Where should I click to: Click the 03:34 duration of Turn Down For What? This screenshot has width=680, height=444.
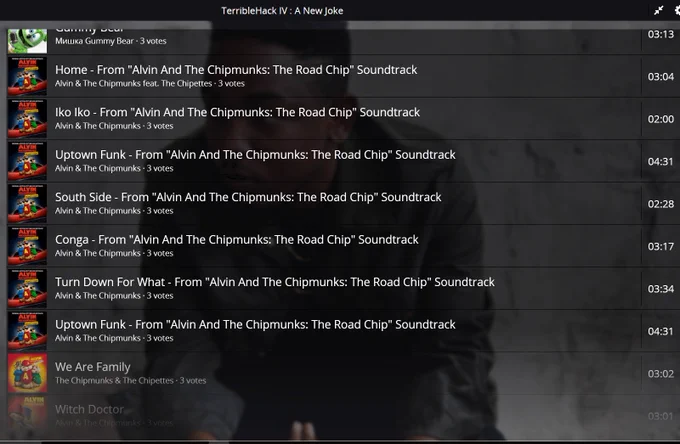(660, 289)
